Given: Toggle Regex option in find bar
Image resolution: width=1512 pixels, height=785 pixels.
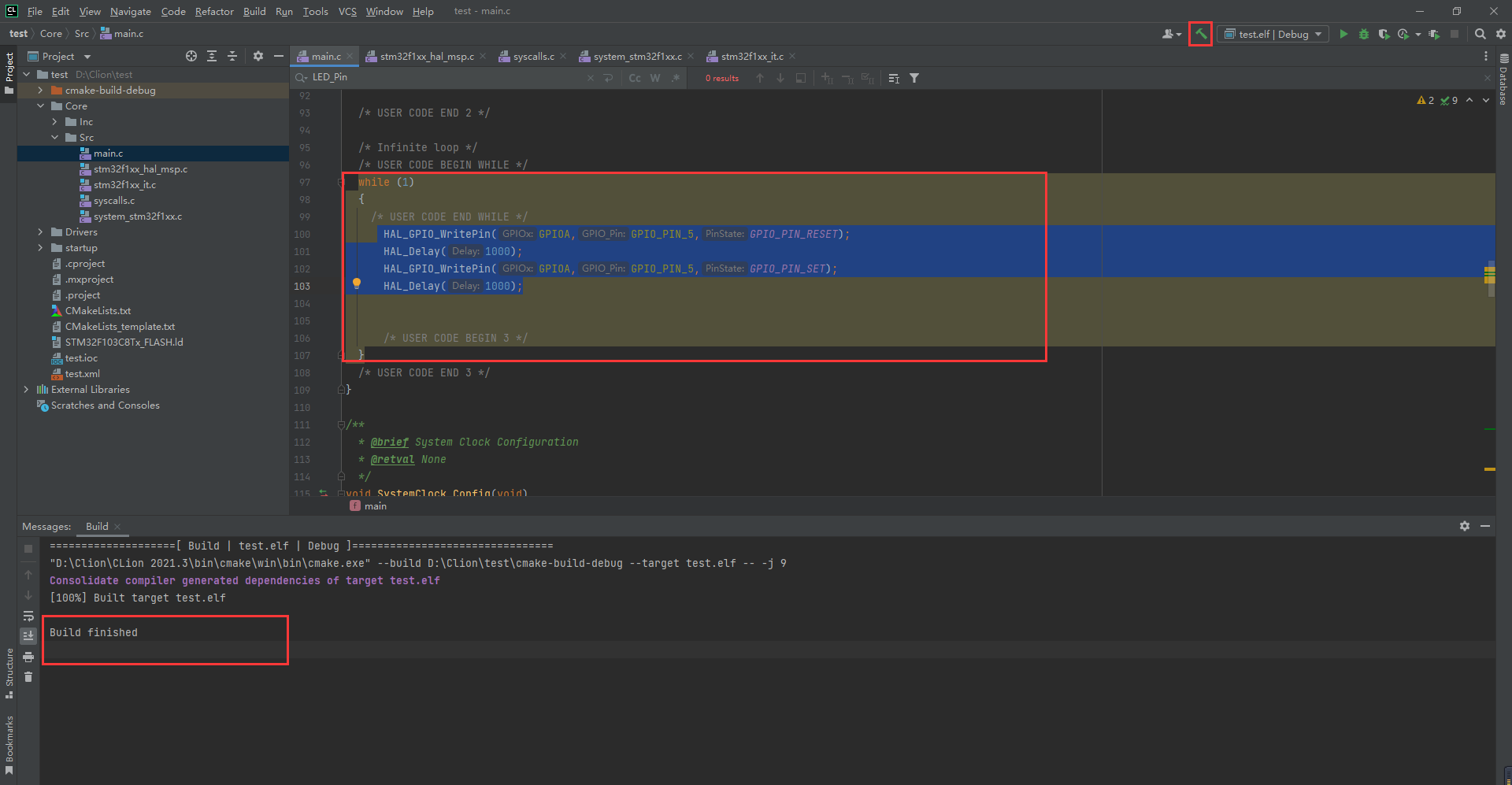Looking at the screenshot, I should (x=676, y=78).
